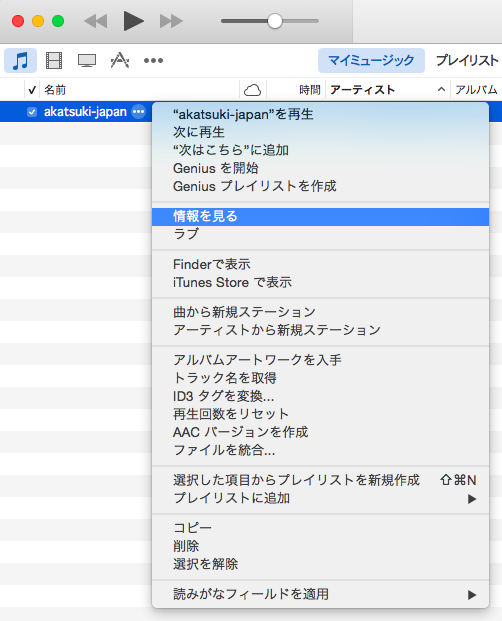Open the TV Shows library icon
Screen dimensions: 502x621
pyautogui.click(x=87, y=61)
